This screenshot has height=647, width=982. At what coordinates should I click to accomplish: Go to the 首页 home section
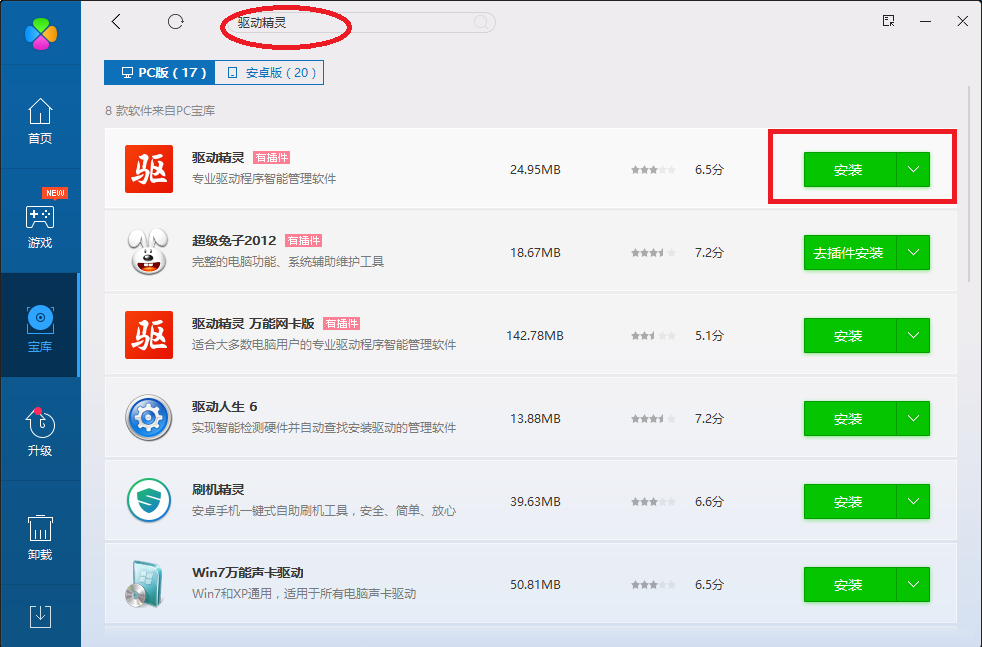[40, 122]
